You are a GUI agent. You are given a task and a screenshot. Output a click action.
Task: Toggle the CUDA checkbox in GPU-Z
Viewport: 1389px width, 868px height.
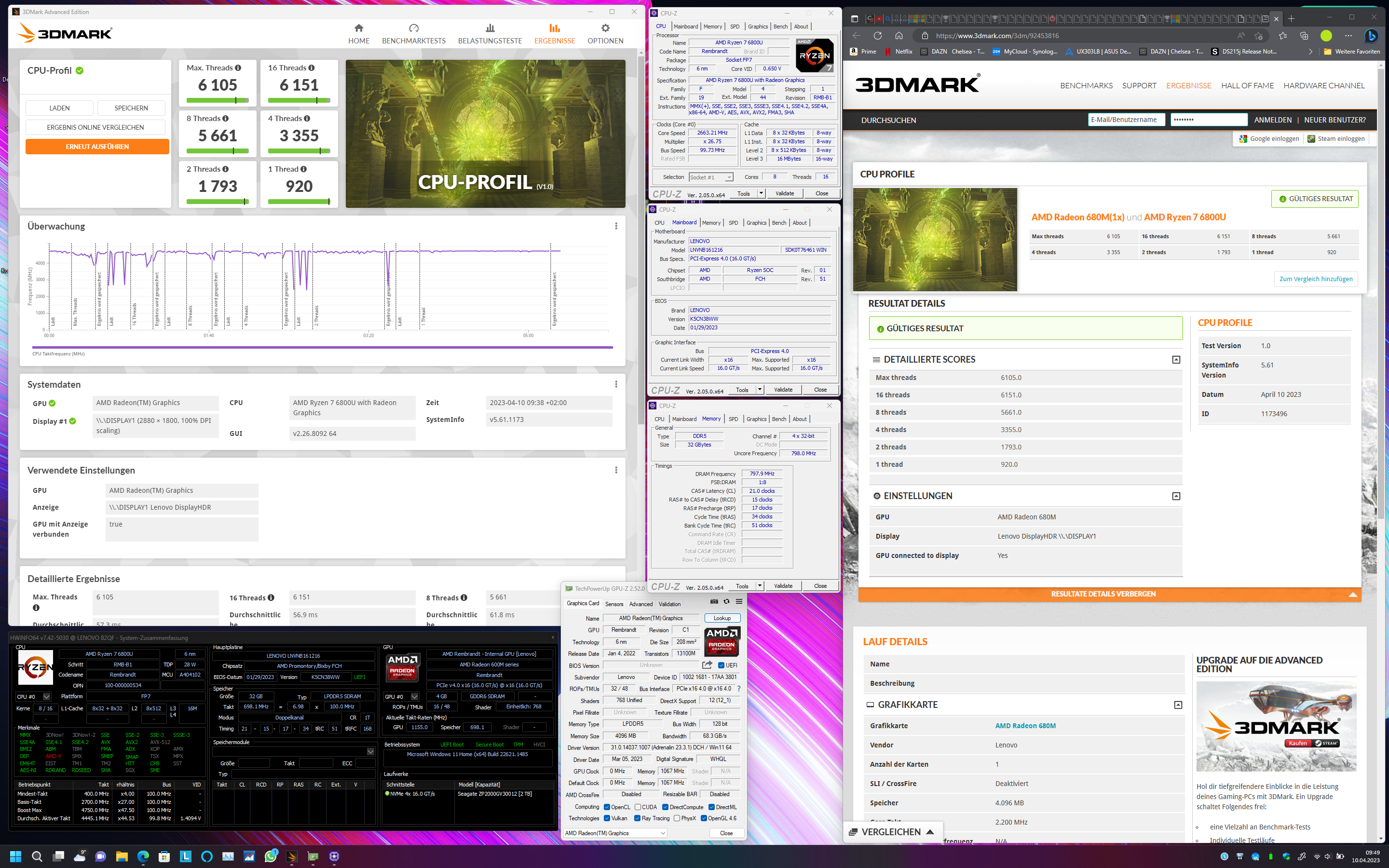tap(638, 807)
